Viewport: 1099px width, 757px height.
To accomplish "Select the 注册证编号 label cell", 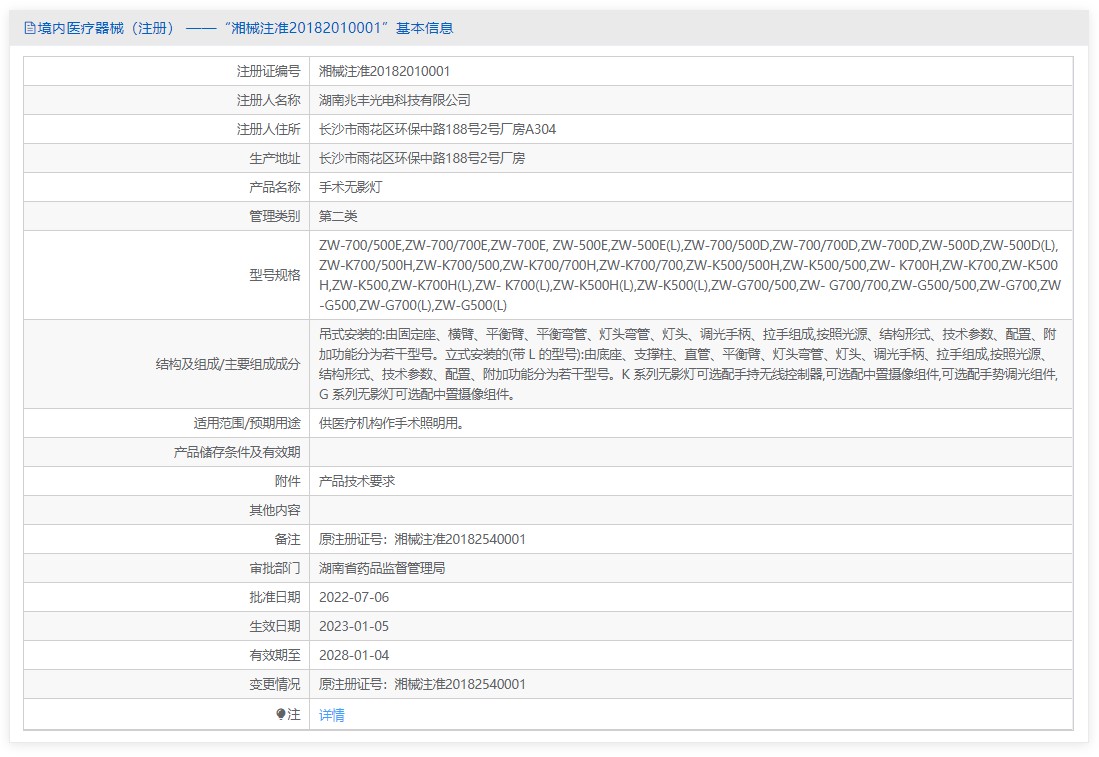I will coord(268,71).
